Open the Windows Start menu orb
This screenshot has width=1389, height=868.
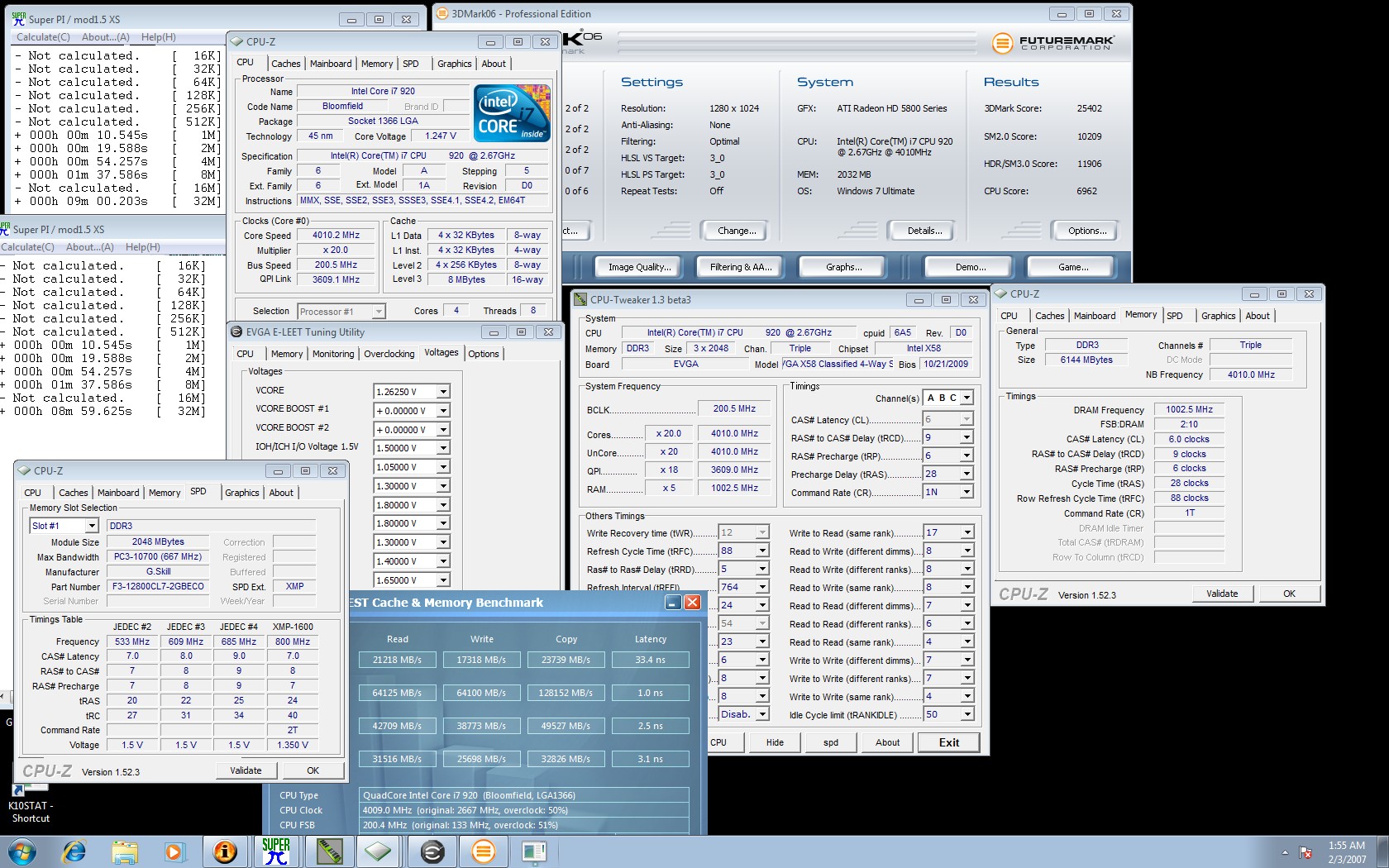(22, 851)
